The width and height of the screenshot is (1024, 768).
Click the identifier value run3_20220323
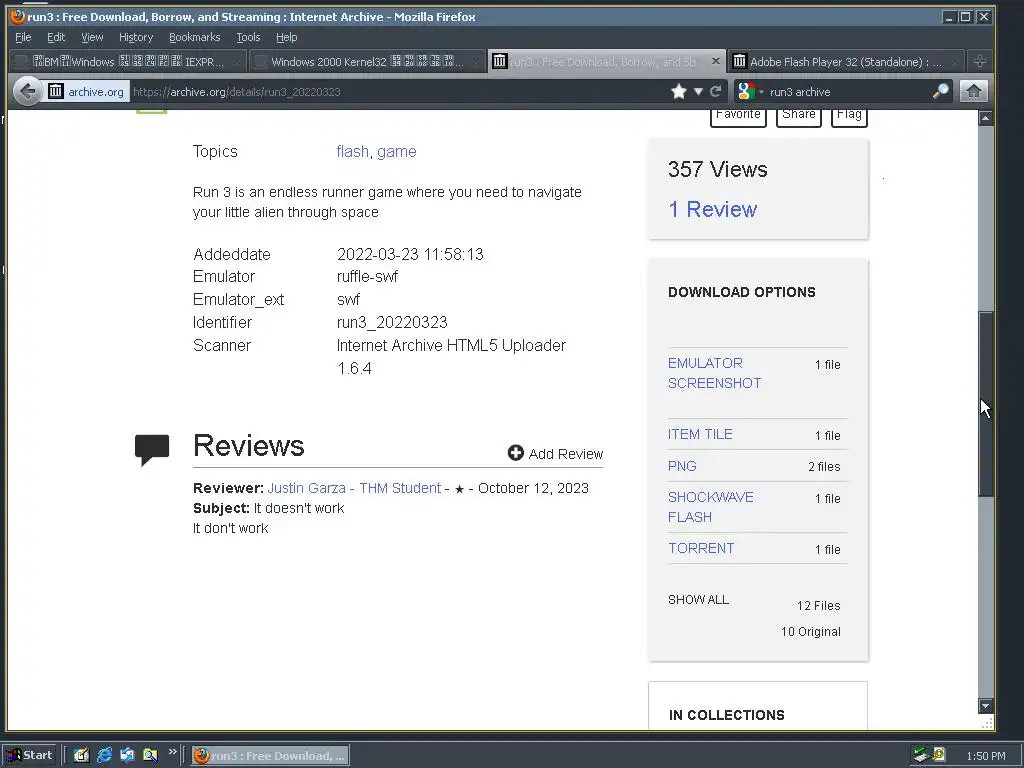click(x=392, y=322)
